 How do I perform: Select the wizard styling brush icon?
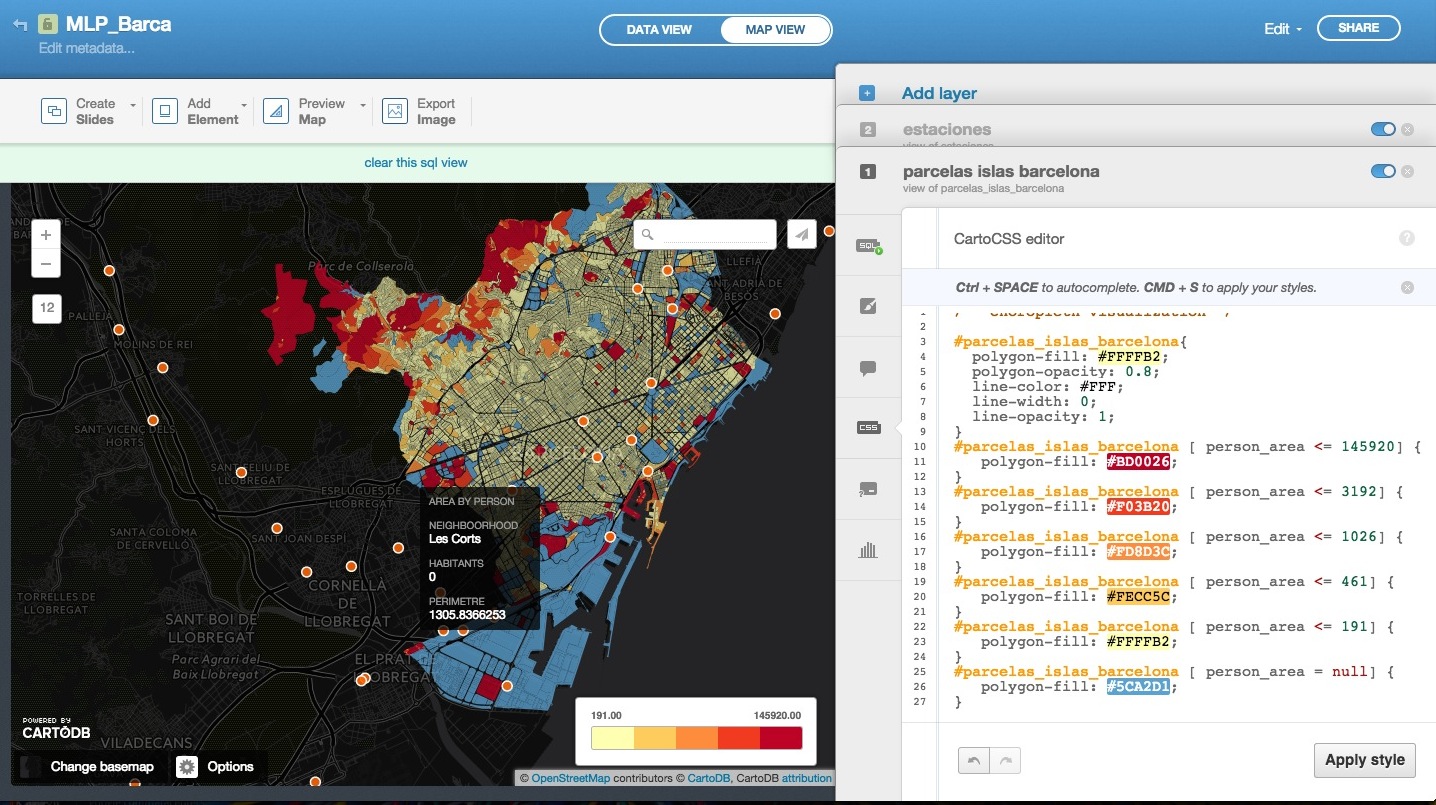pyautogui.click(x=868, y=305)
